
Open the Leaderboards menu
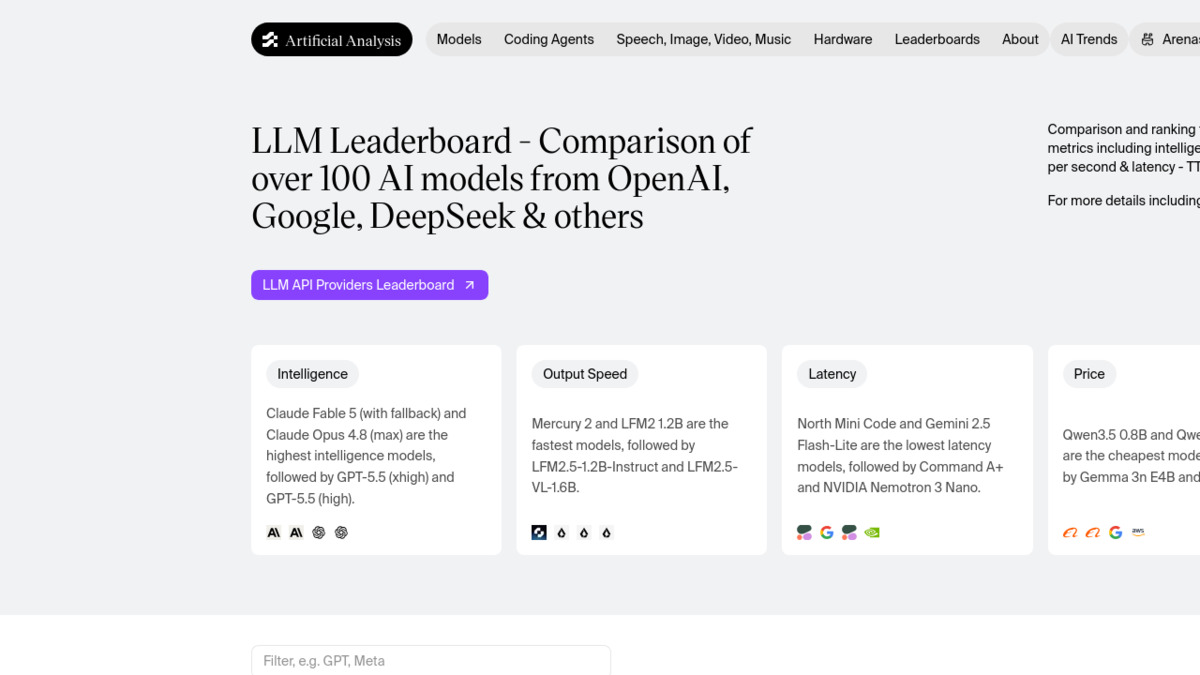coord(937,40)
